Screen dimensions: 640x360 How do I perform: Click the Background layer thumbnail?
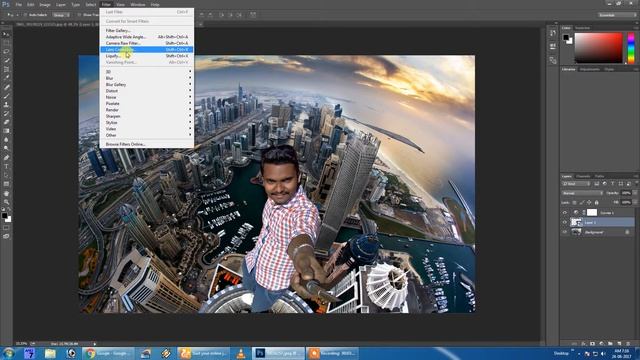[576, 232]
